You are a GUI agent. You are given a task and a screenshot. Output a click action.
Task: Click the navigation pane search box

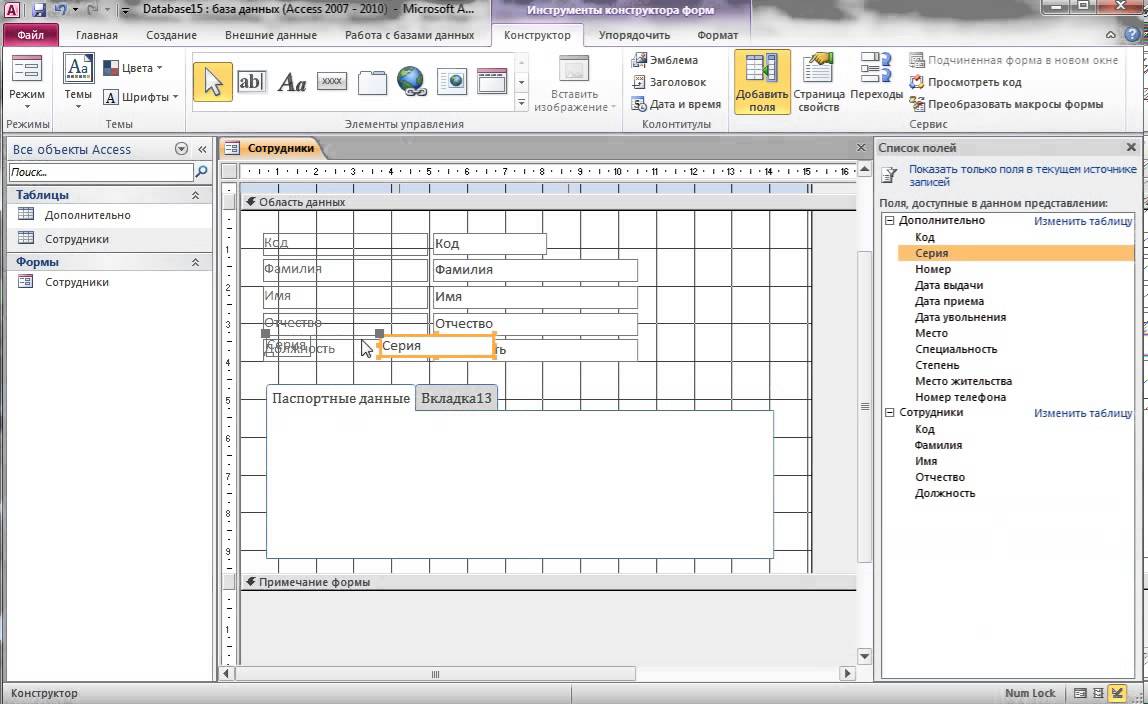click(100, 172)
